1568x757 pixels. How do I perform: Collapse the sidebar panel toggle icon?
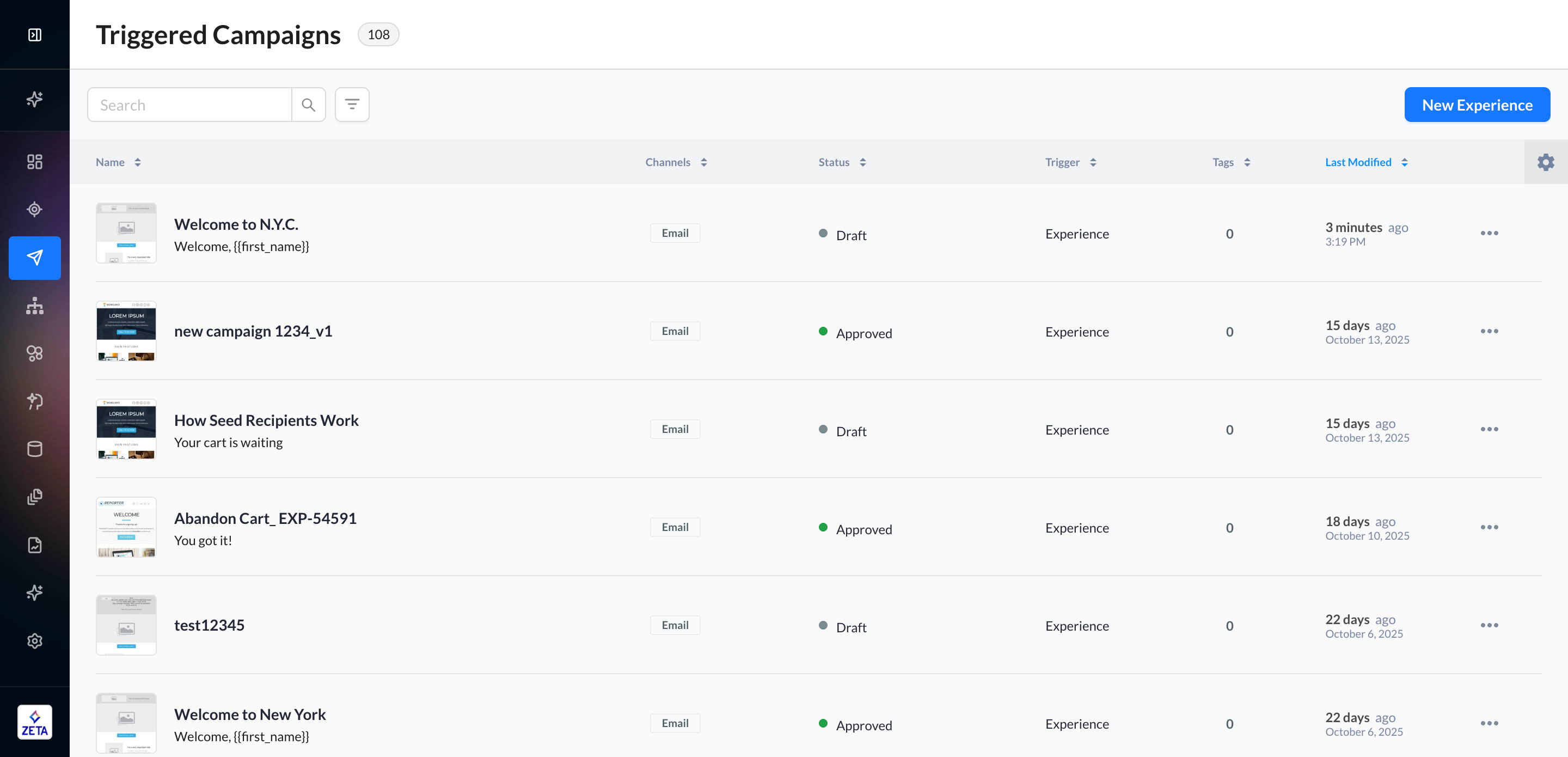[x=35, y=35]
